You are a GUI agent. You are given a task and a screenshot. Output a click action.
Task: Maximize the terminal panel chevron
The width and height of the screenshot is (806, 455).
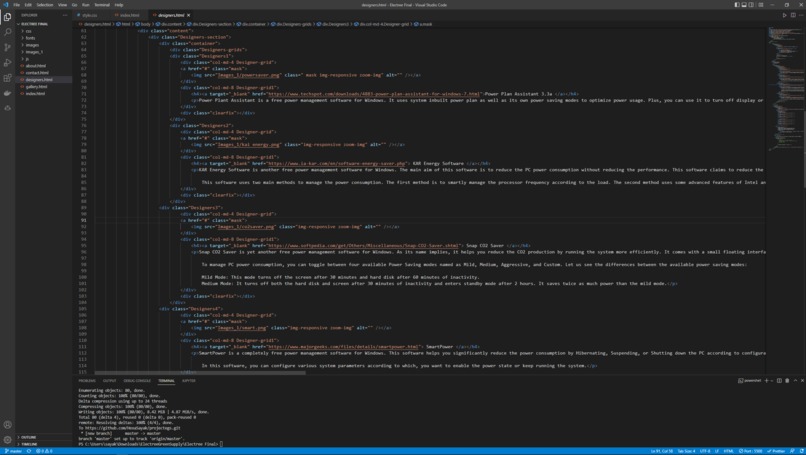(795, 380)
